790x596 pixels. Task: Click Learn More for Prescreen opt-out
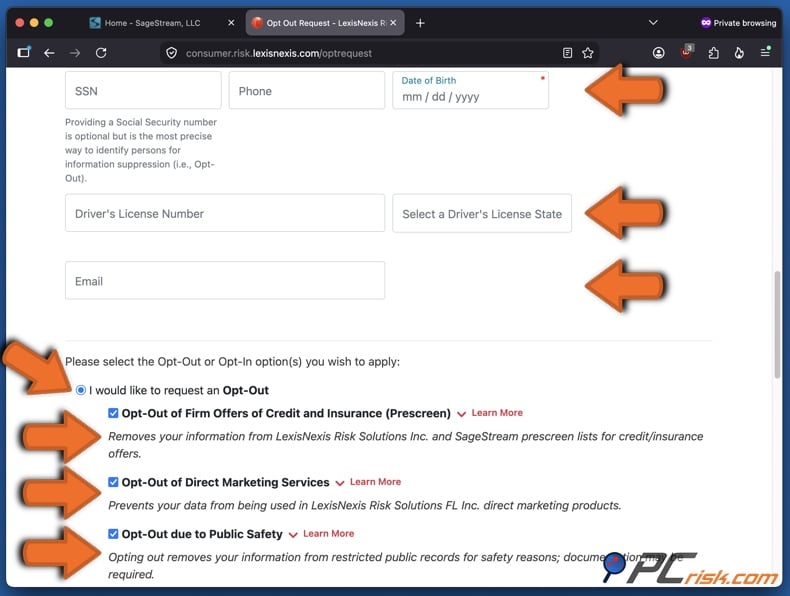pos(497,413)
